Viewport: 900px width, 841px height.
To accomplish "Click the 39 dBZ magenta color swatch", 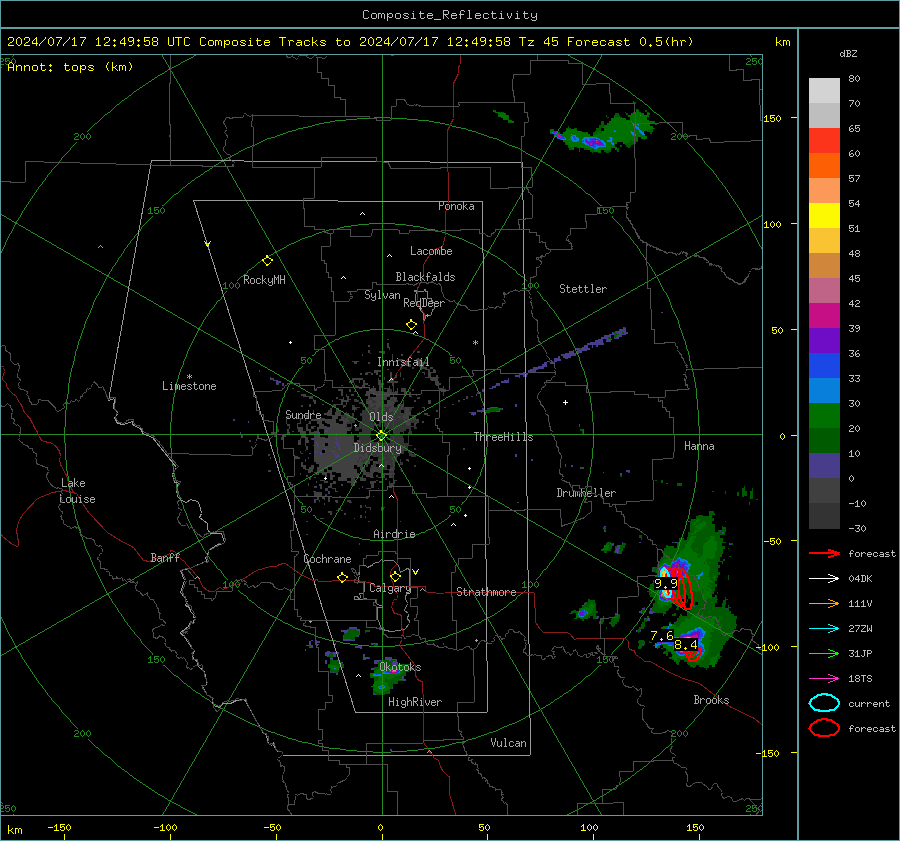I will (x=824, y=316).
